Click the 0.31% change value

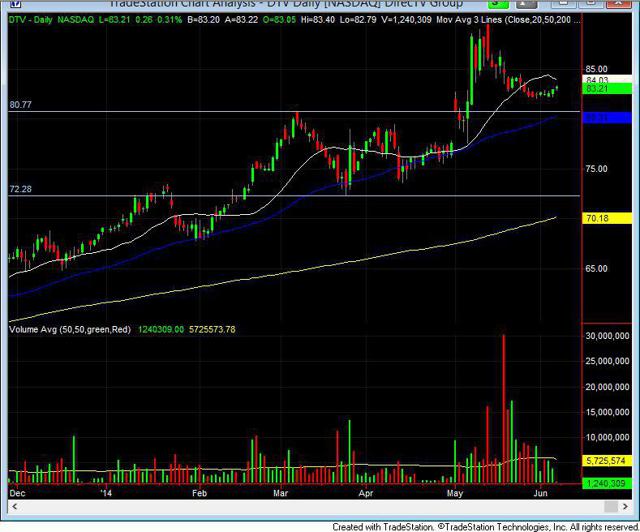coord(169,20)
